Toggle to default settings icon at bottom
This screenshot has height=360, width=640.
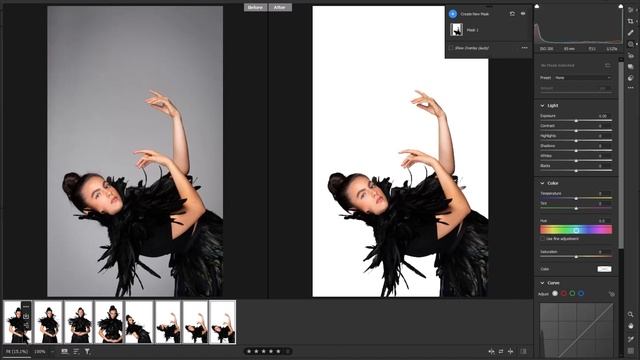[x=523, y=351]
